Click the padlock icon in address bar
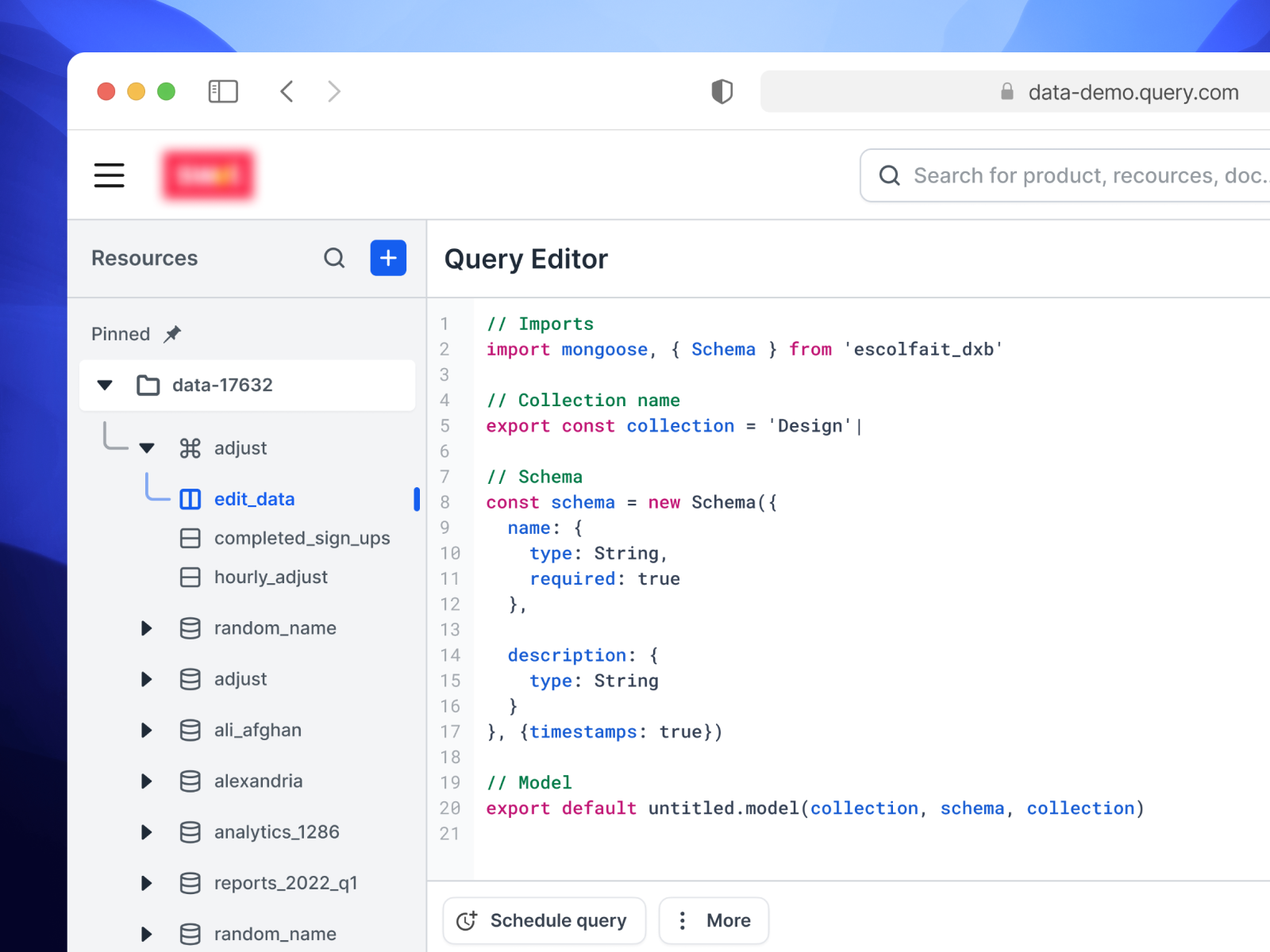Image resolution: width=1270 pixels, height=952 pixels. (1006, 91)
